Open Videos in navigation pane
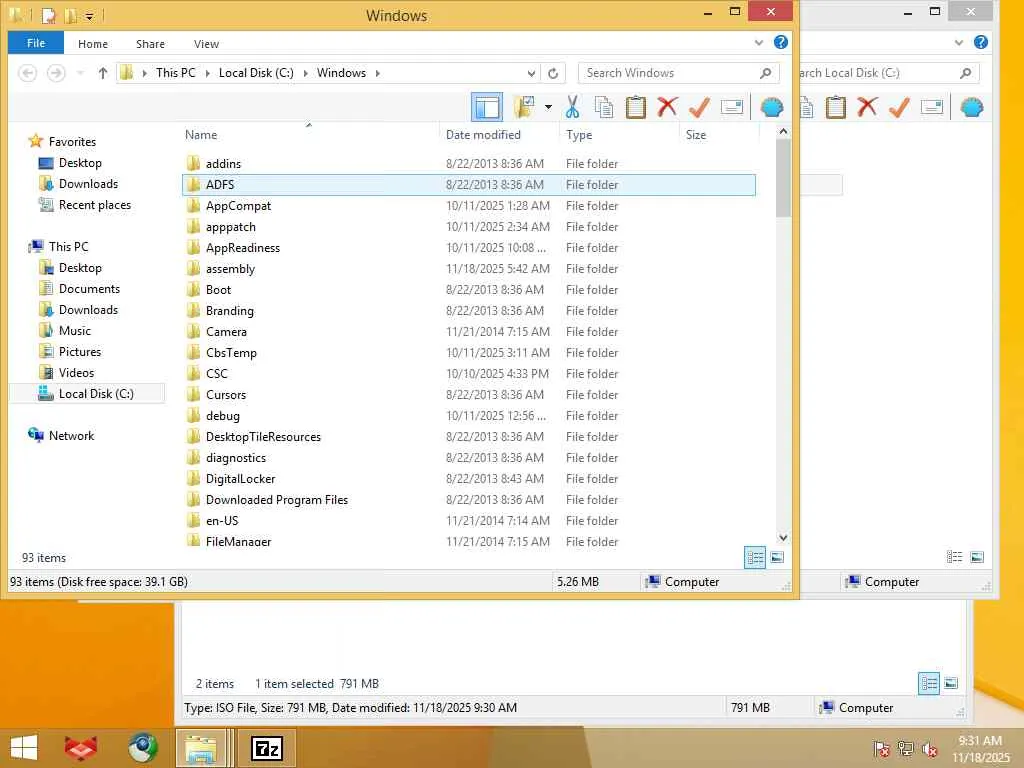This screenshot has height=768, width=1024. click(76, 372)
